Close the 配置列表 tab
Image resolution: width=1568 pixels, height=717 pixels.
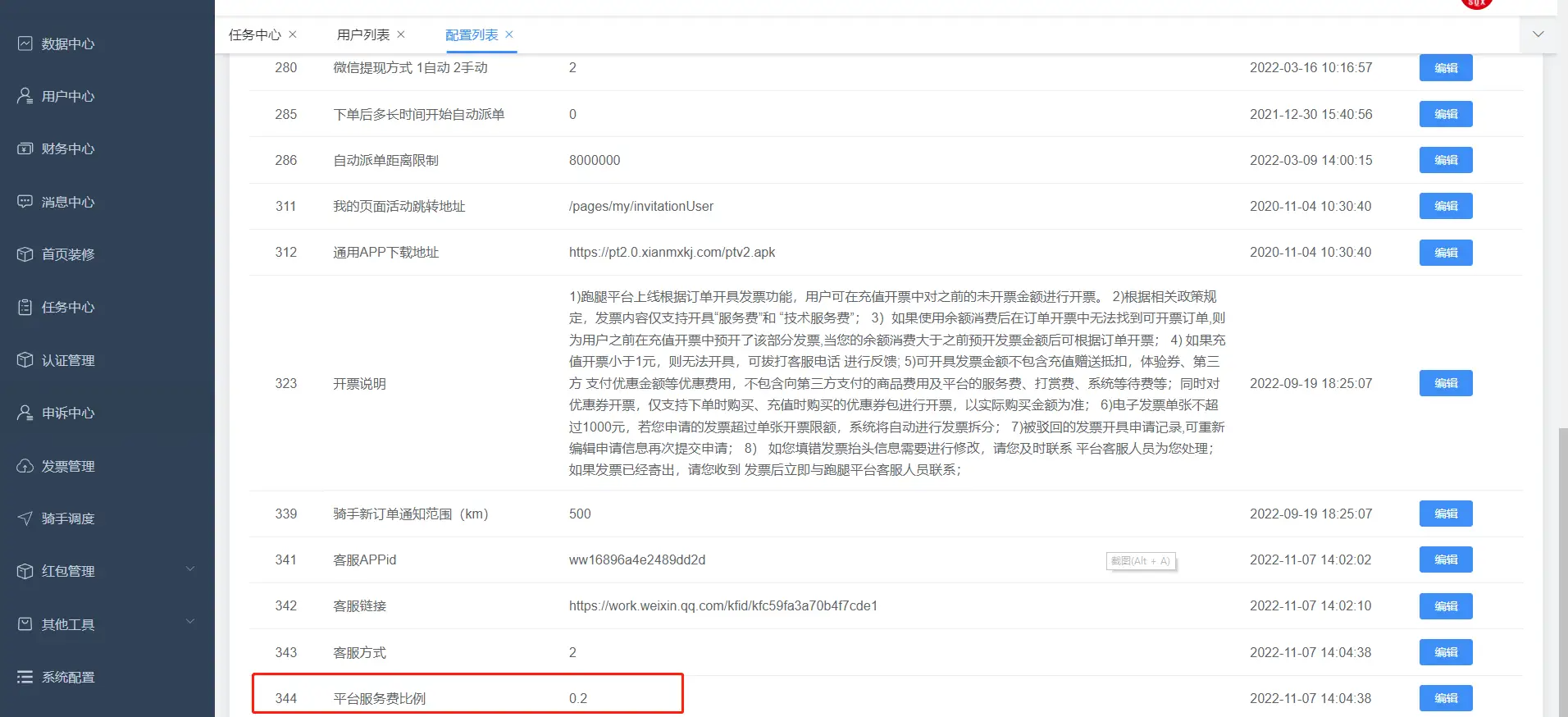pos(509,34)
